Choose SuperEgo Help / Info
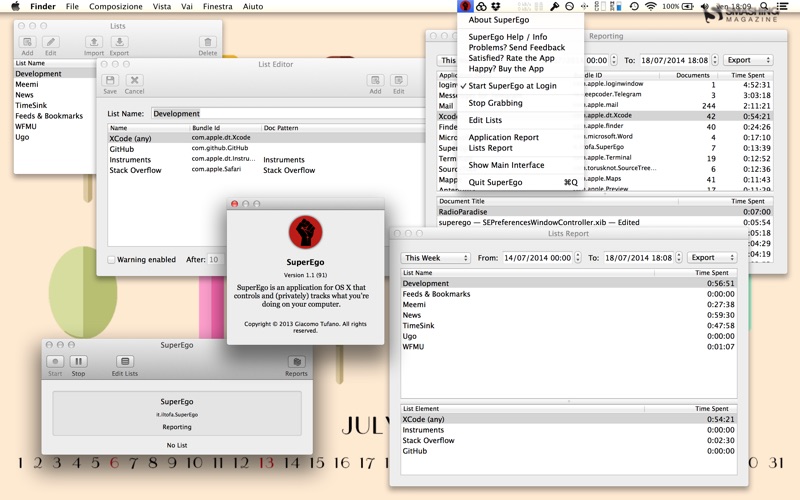This screenshot has width=800, height=500. click(x=508, y=37)
